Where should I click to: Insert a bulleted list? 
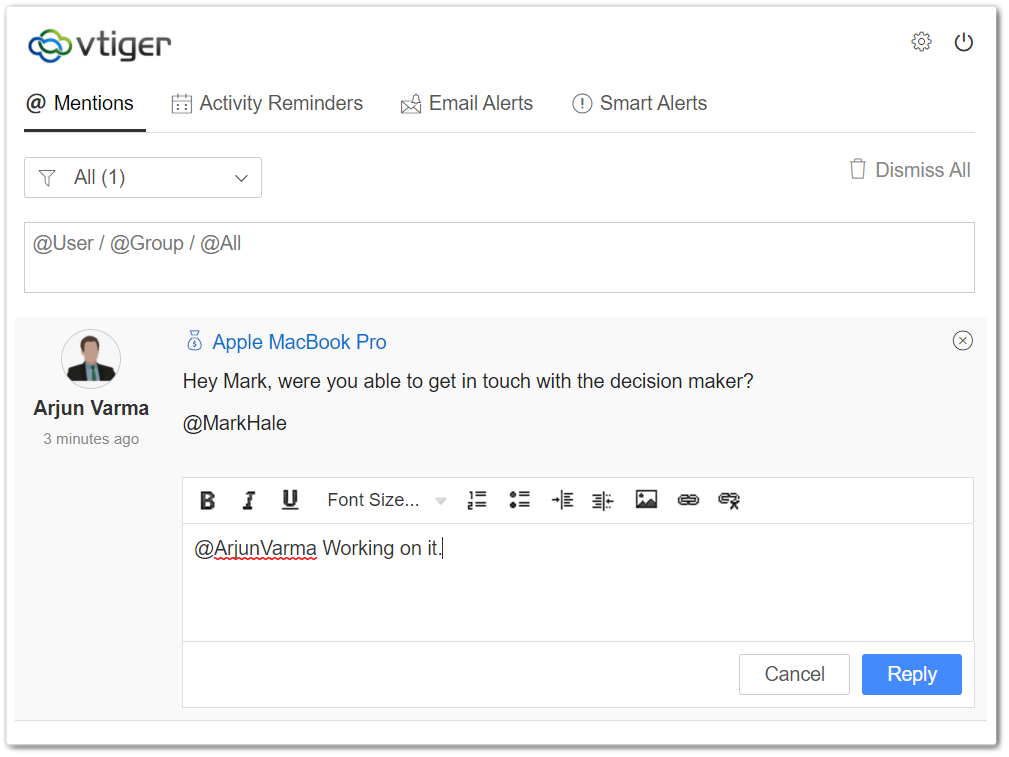tap(519, 500)
